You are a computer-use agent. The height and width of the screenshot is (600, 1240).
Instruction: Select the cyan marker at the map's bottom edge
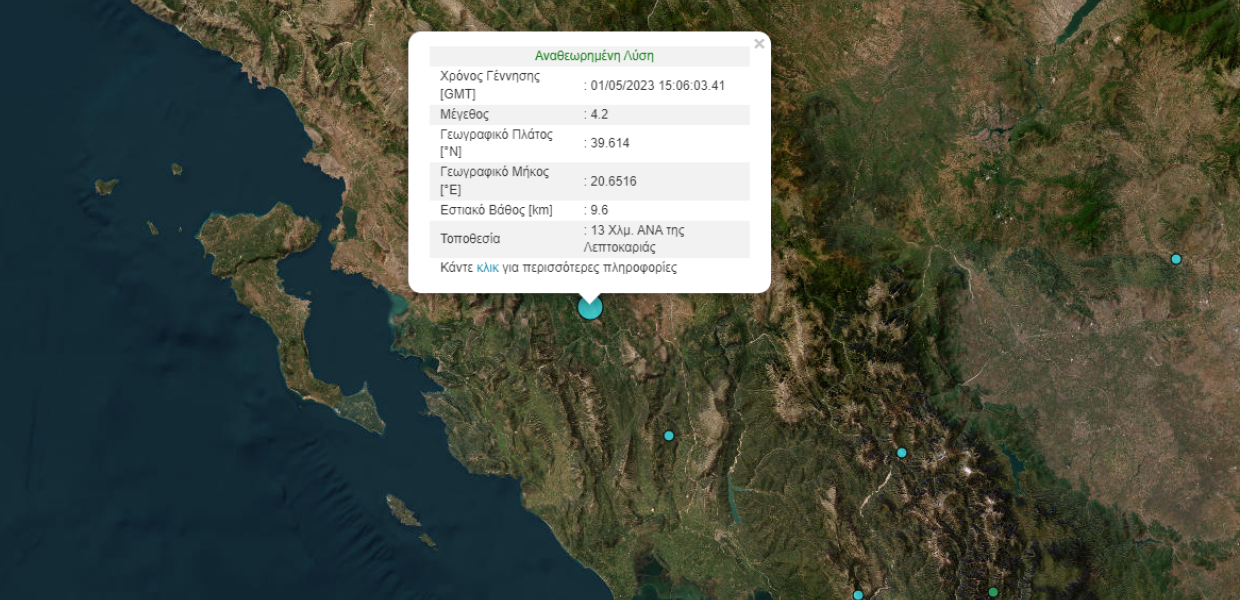click(x=858, y=595)
